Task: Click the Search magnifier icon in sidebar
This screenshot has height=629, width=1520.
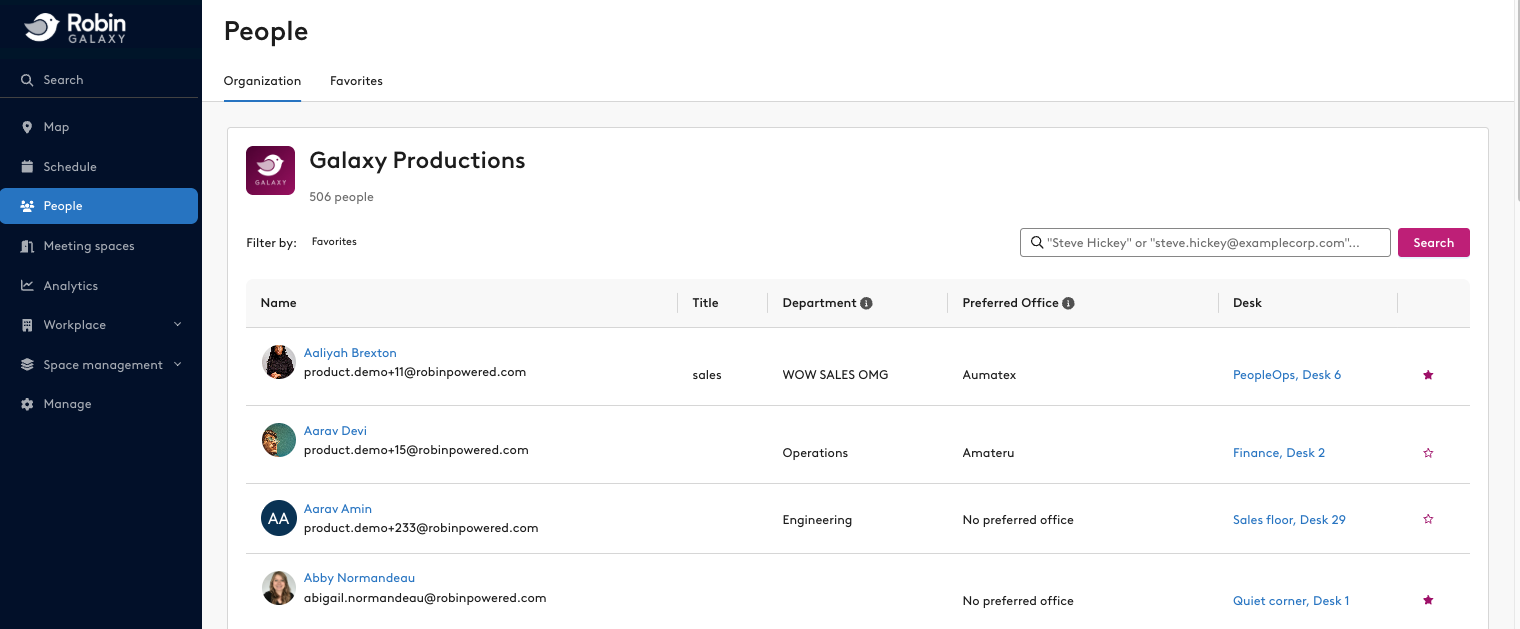Action: (x=27, y=80)
